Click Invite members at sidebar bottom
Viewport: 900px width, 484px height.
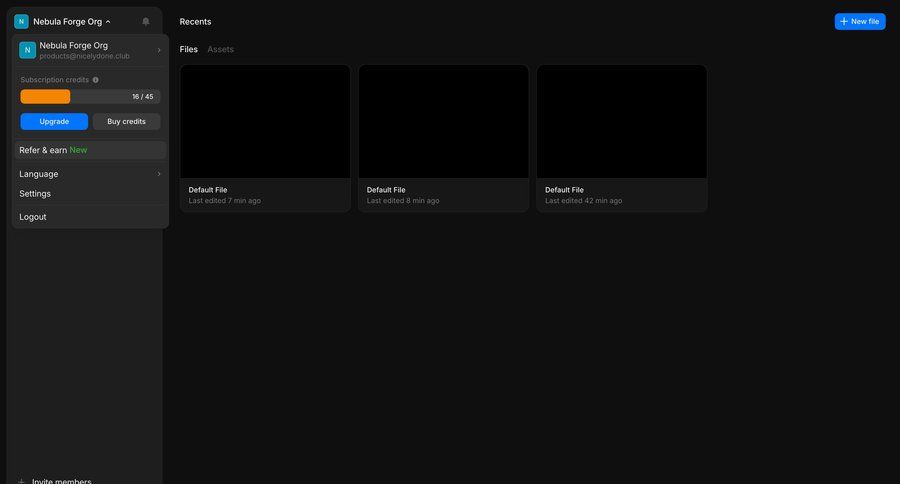tap(61, 481)
